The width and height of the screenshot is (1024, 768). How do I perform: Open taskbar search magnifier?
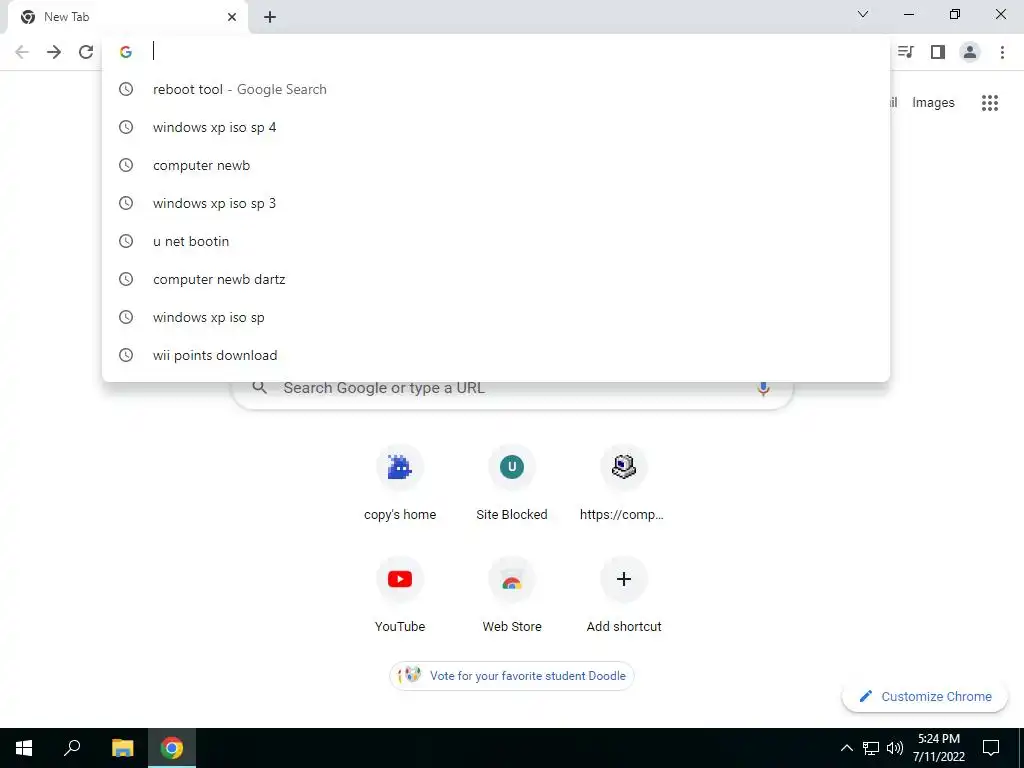coord(72,748)
